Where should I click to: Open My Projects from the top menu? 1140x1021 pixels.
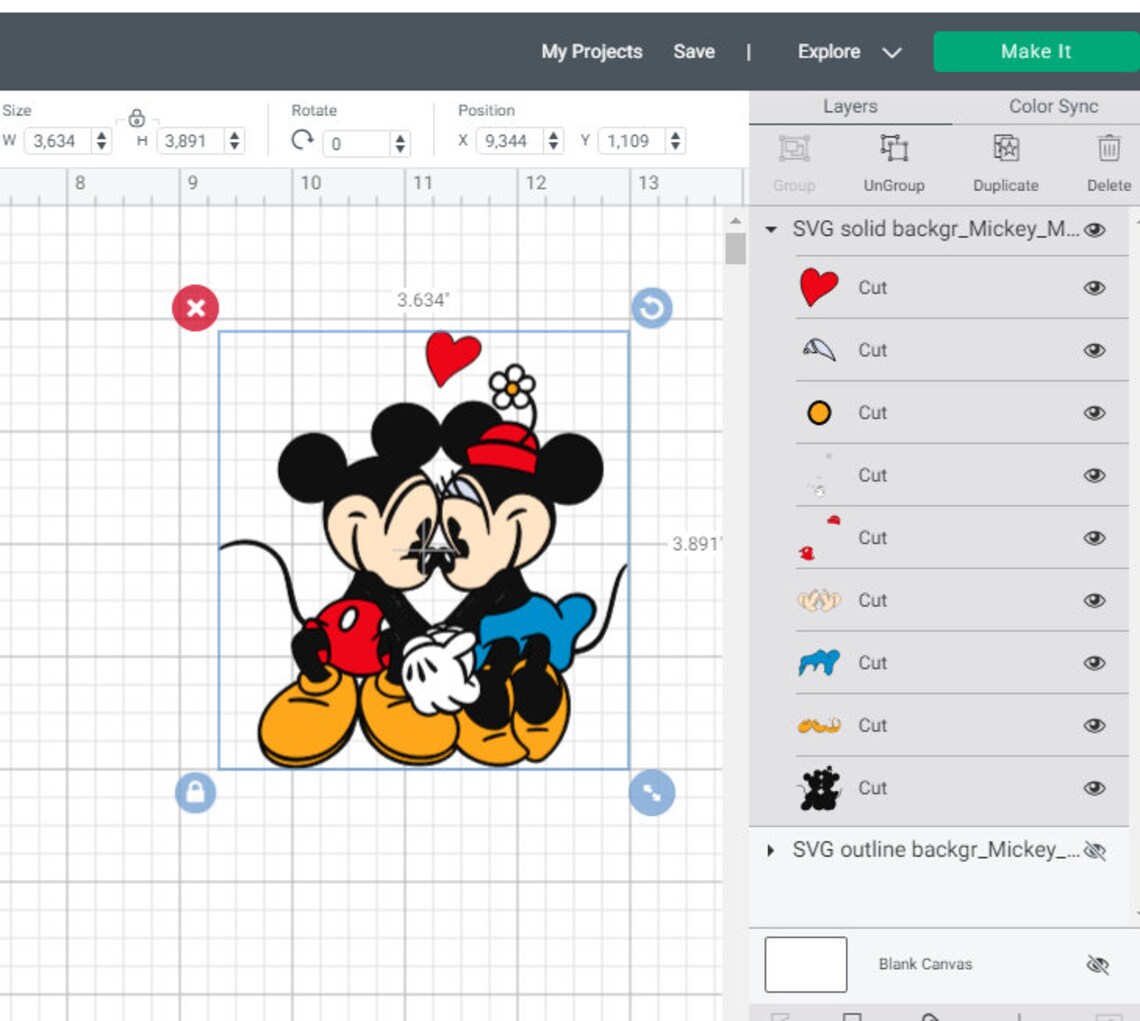tap(591, 52)
